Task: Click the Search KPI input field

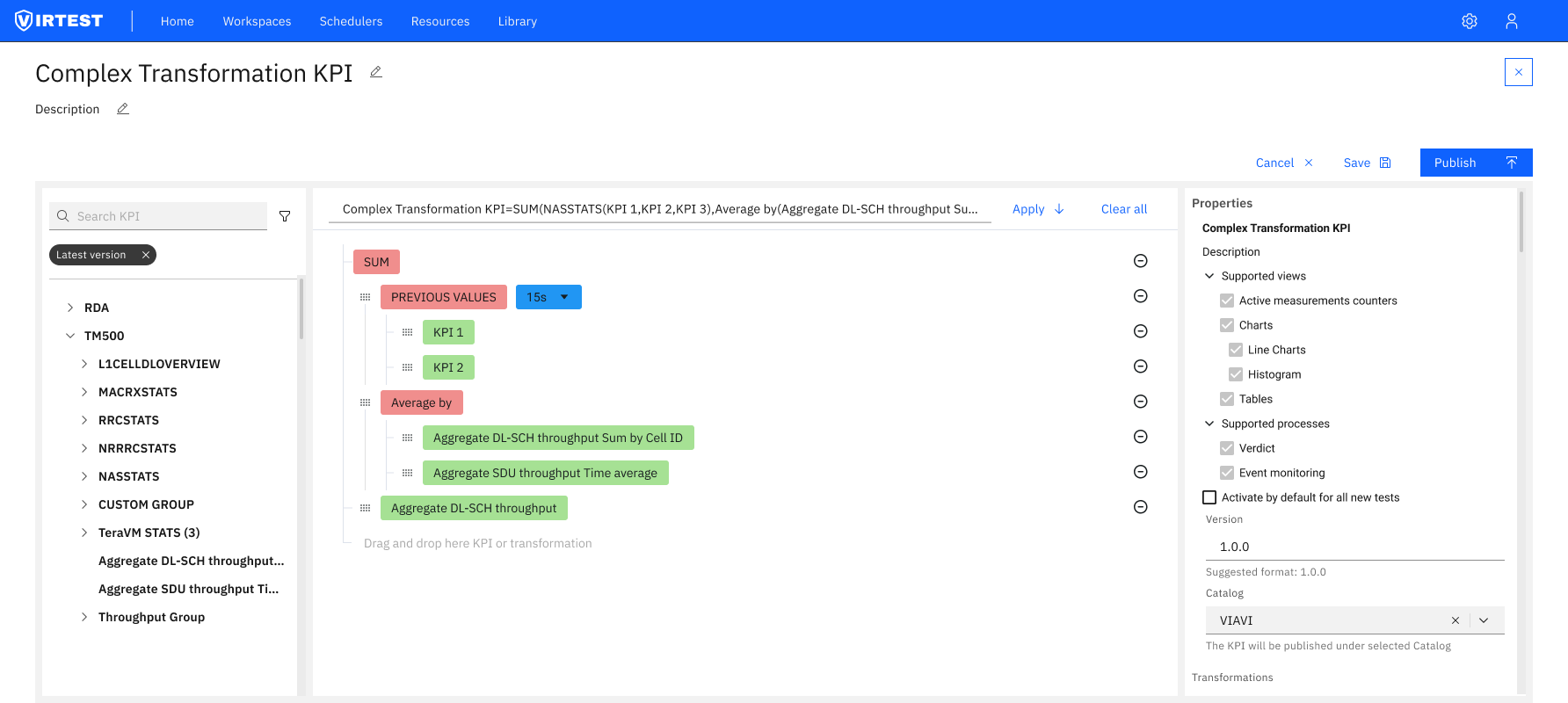Action: coord(167,216)
